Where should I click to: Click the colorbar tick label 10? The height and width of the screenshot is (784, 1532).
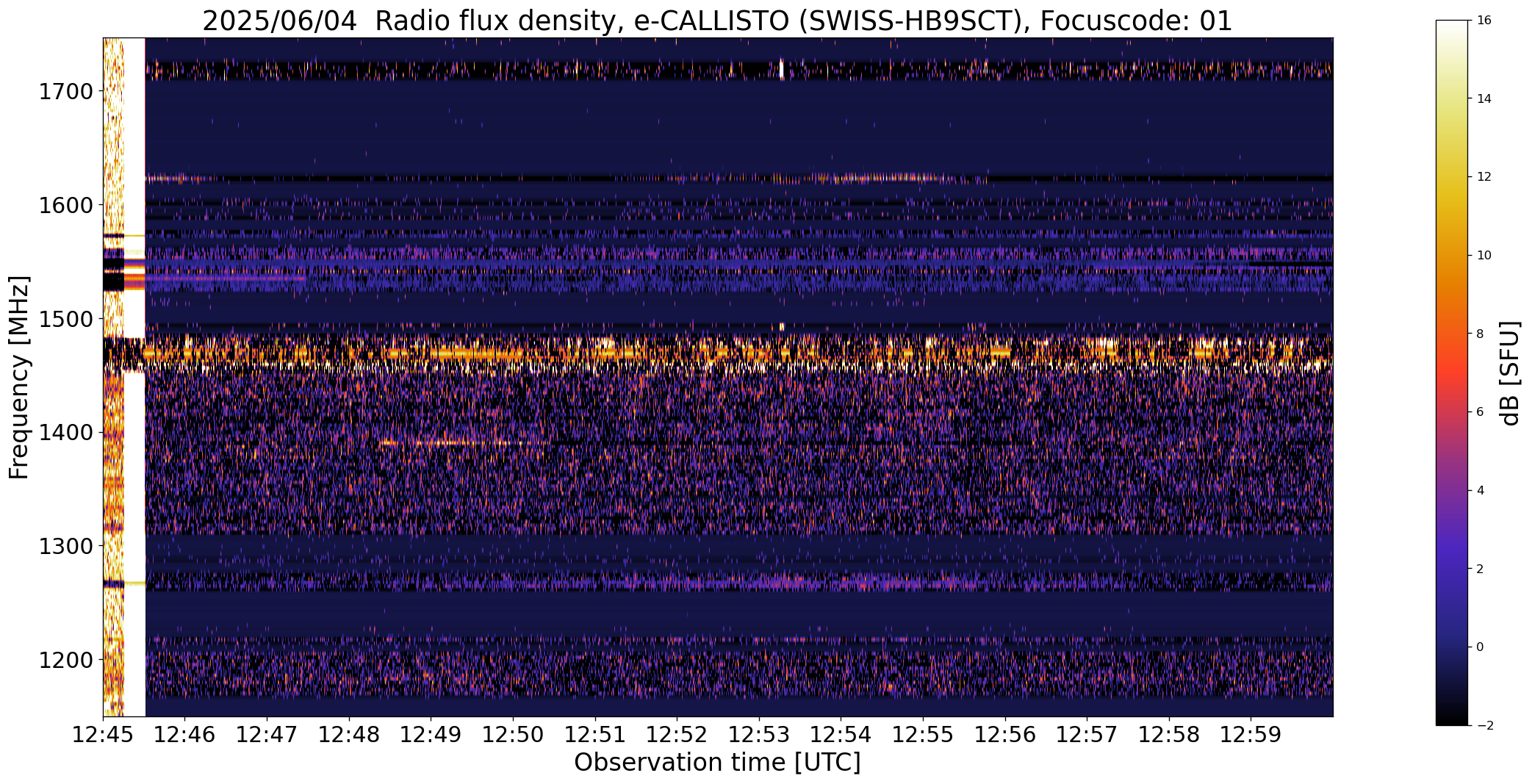(1484, 255)
